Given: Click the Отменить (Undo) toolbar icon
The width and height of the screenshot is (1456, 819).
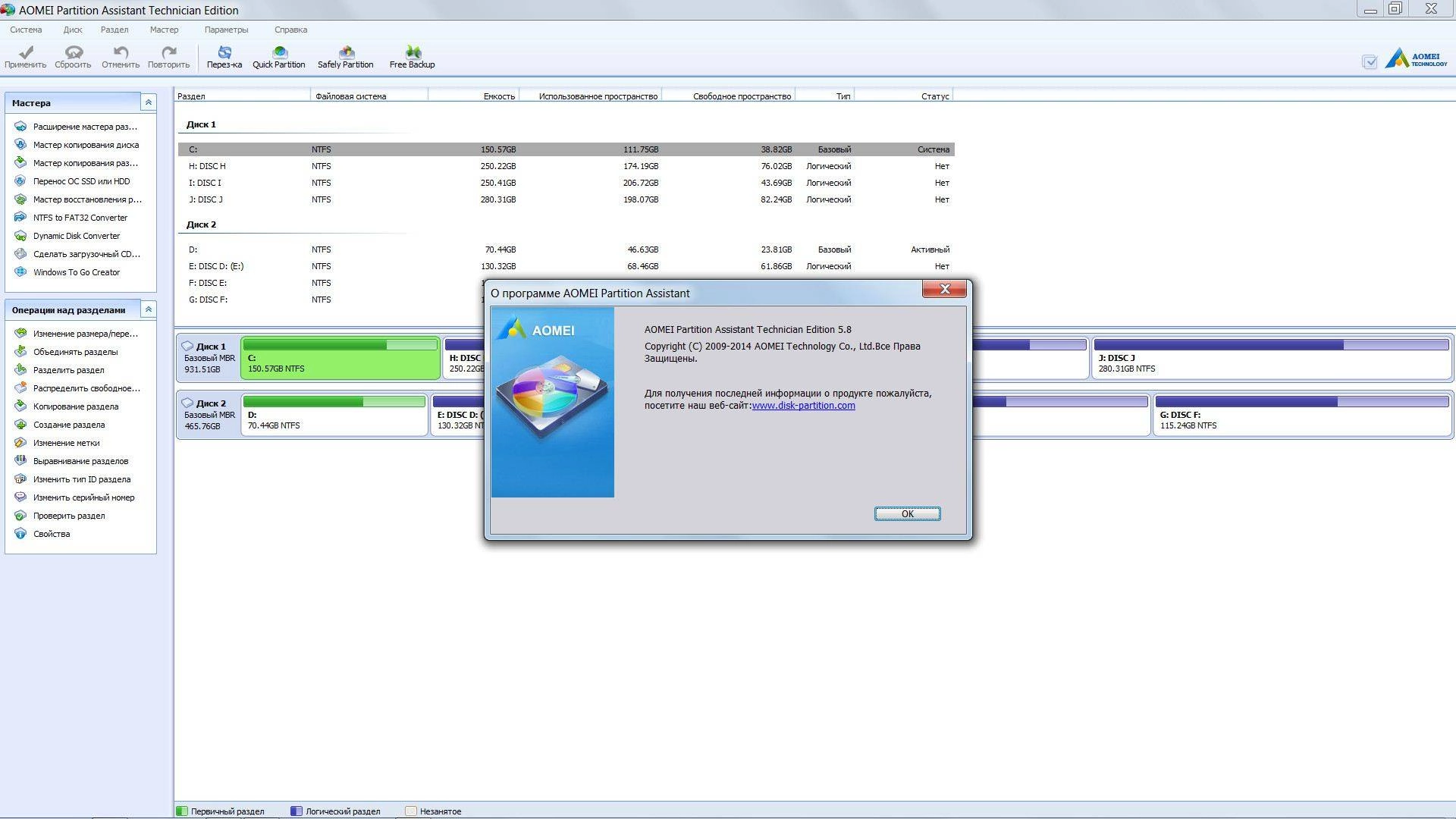Looking at the screenshot, I should 121,57.
